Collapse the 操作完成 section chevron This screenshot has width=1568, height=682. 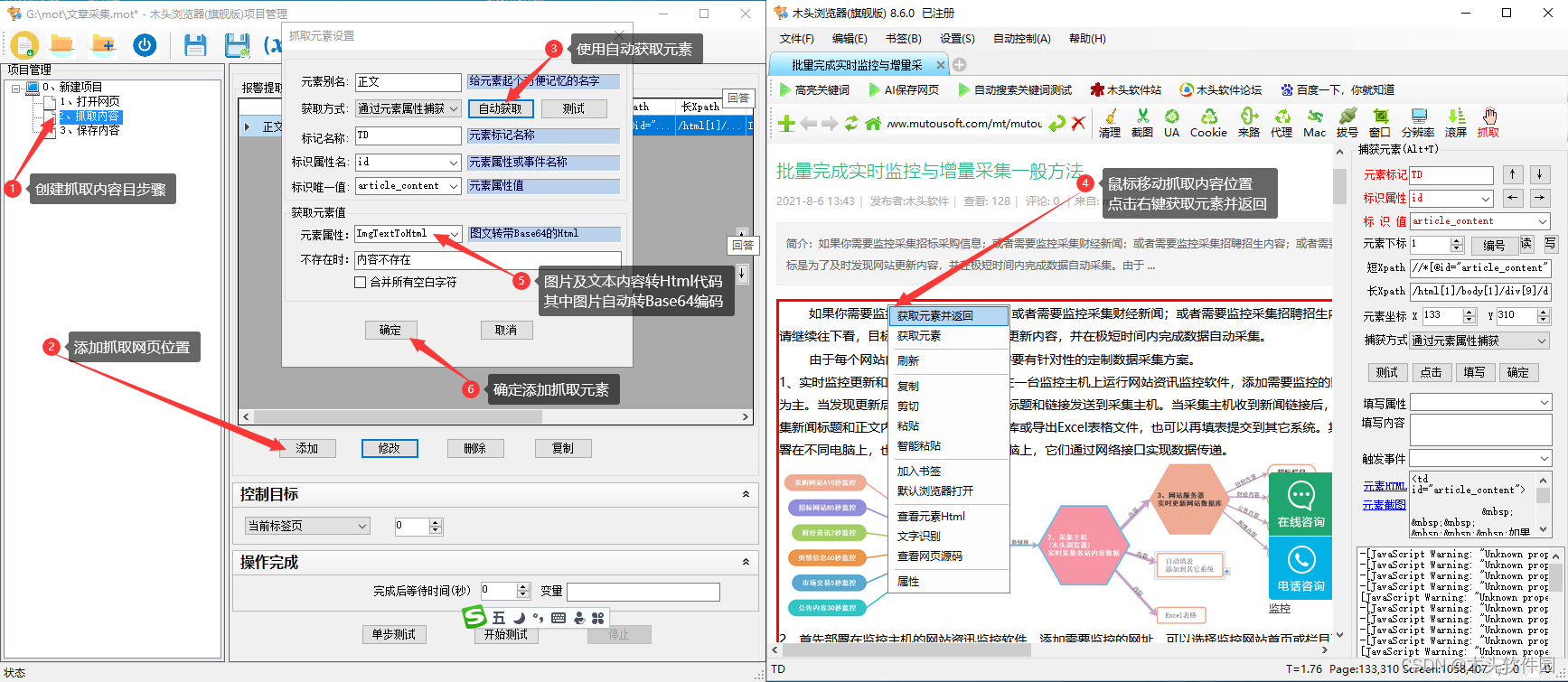[746, 562]
